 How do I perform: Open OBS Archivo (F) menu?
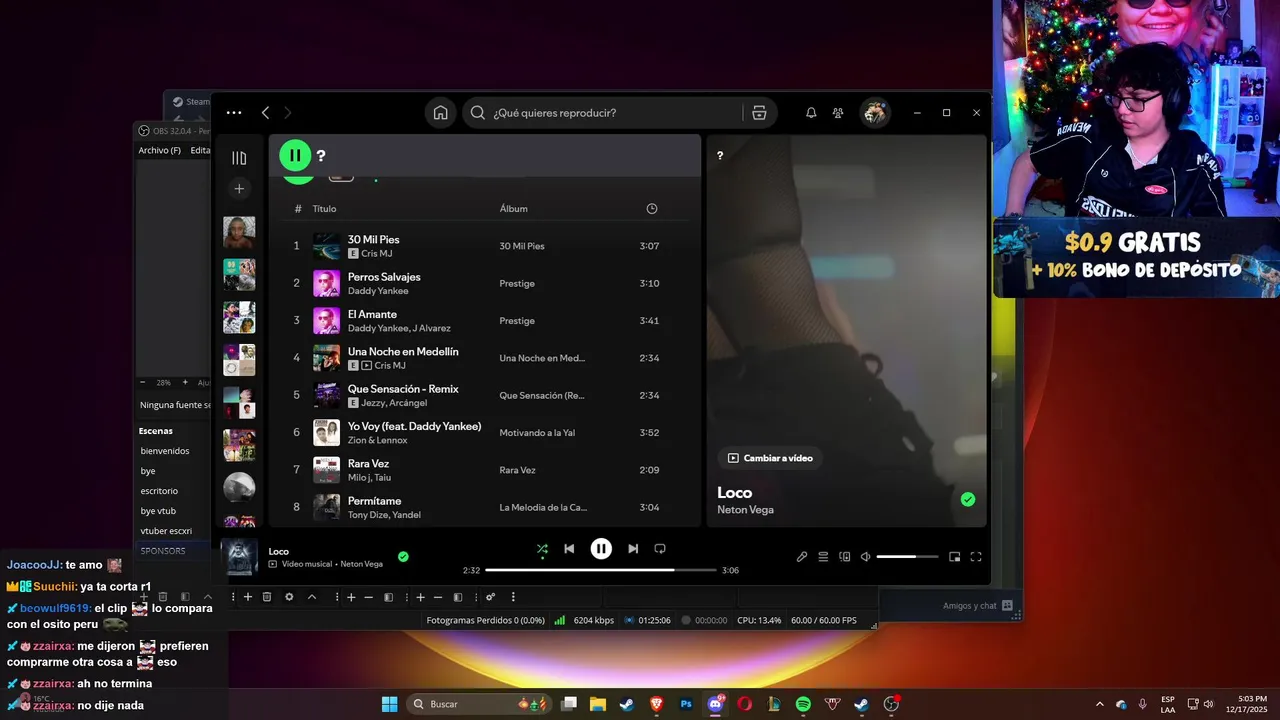click(160, 151)
